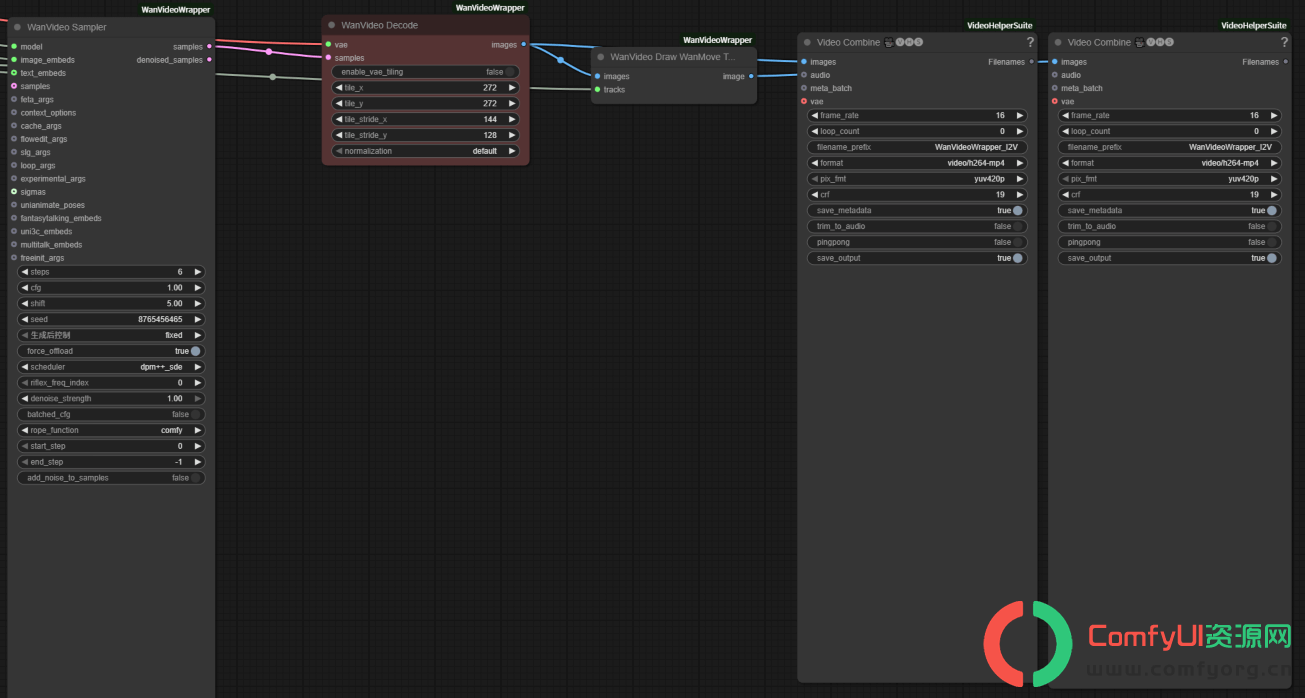
Task: Open the format dropdown on left Video Combine
Action: 917,163
